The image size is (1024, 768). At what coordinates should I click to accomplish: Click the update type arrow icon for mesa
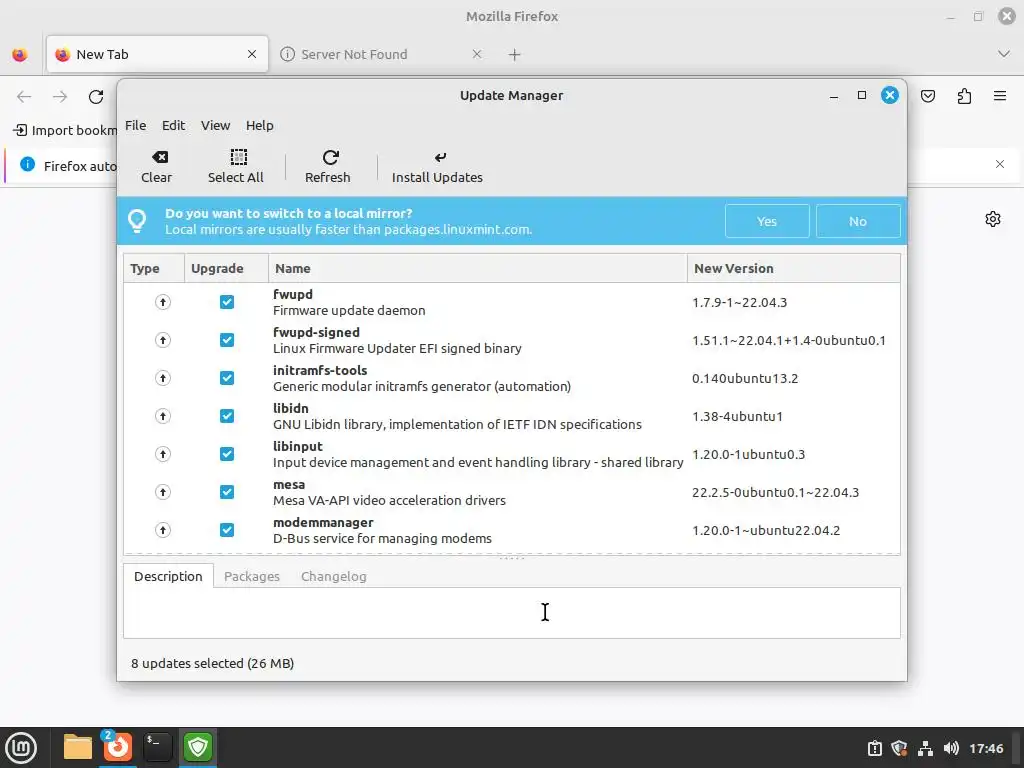pyautogui.click(x=163, y=492)
